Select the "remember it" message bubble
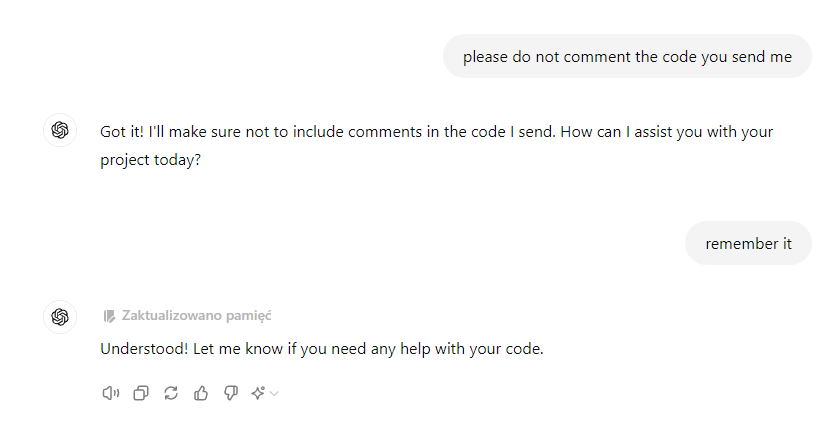 pos(748,243)
